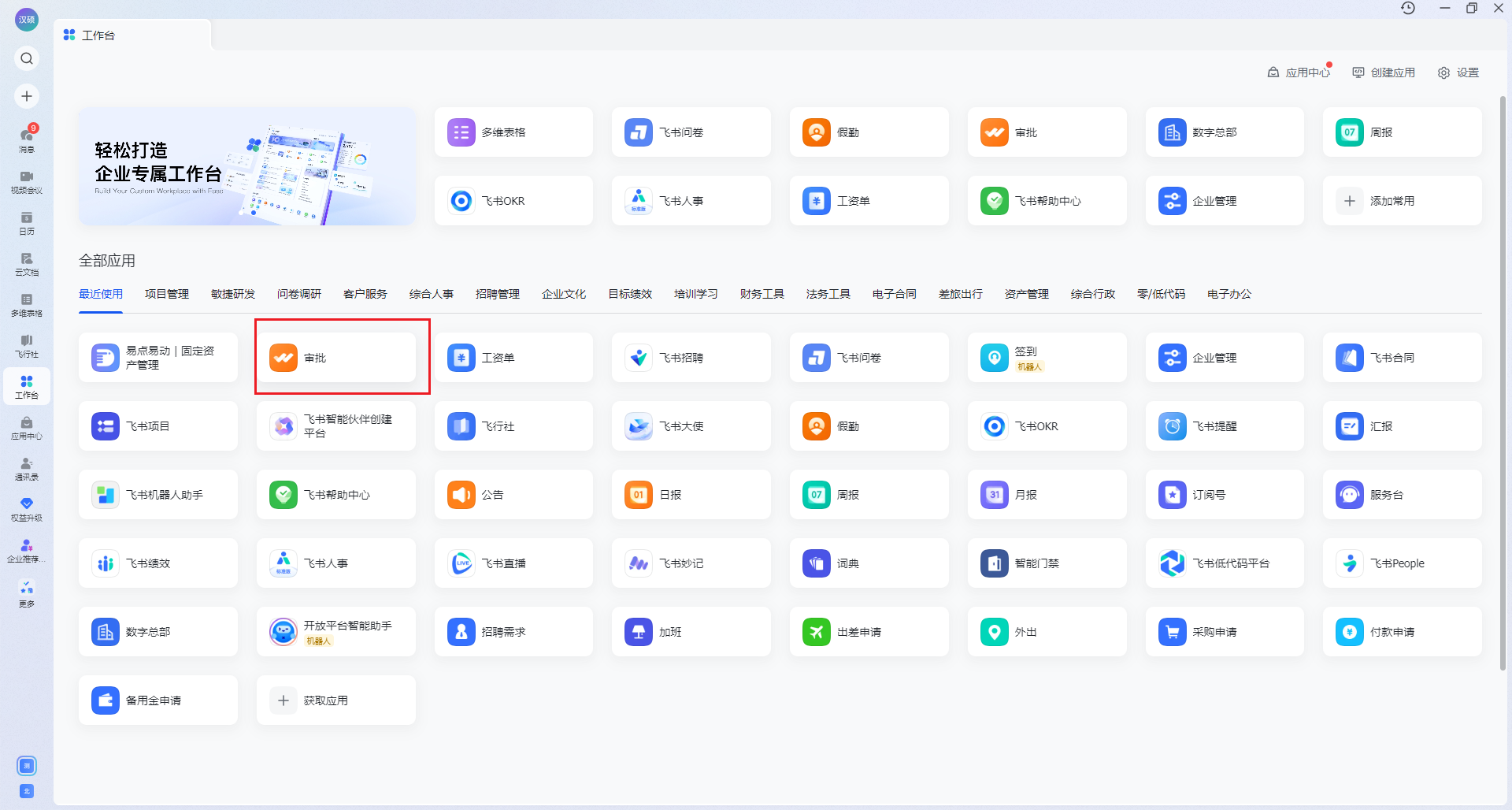Switch to the 财务工具 tab
The width and height of the screenshot is (1512, 810).
click(x=762, y=294)
